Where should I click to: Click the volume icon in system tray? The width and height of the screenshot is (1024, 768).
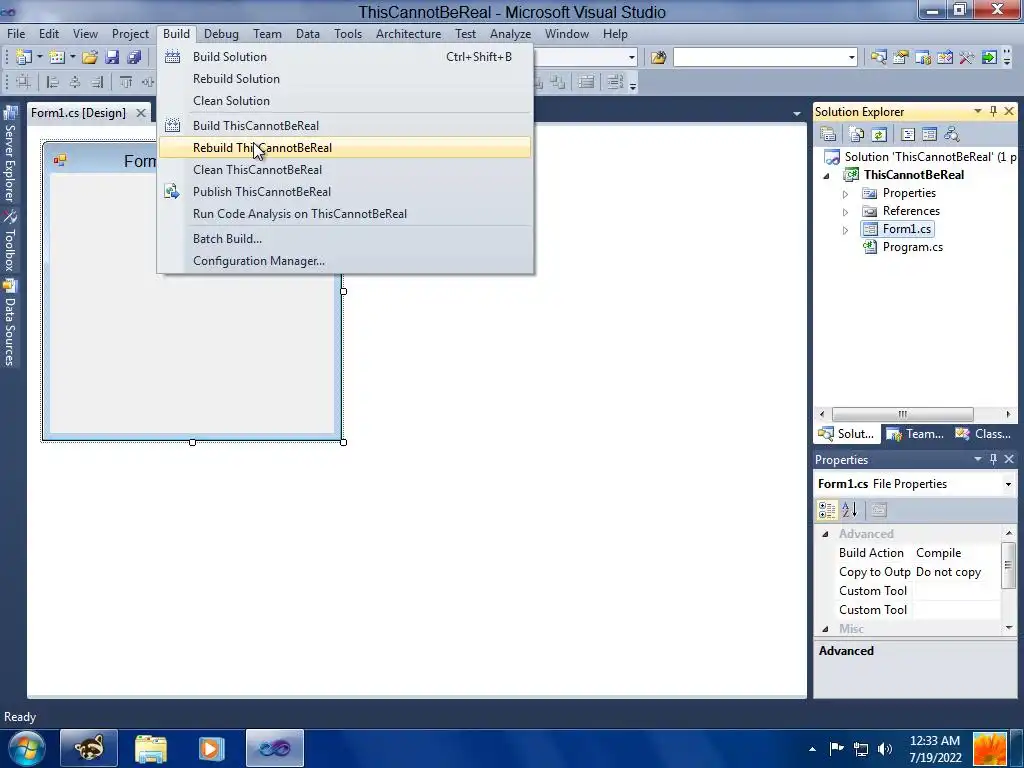pyautogui.click(x=885, y=748)
